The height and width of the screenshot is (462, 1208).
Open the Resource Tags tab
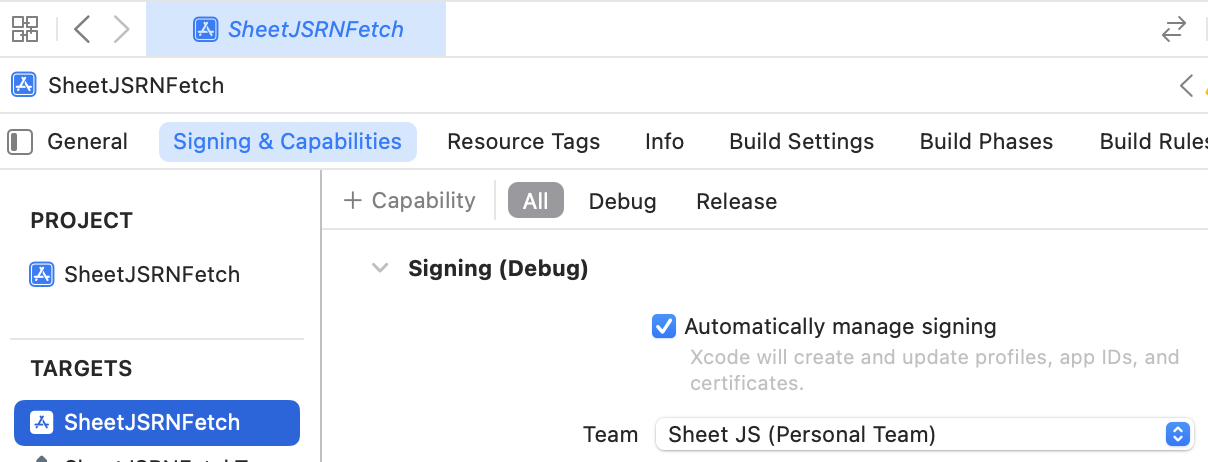(523, 142)
